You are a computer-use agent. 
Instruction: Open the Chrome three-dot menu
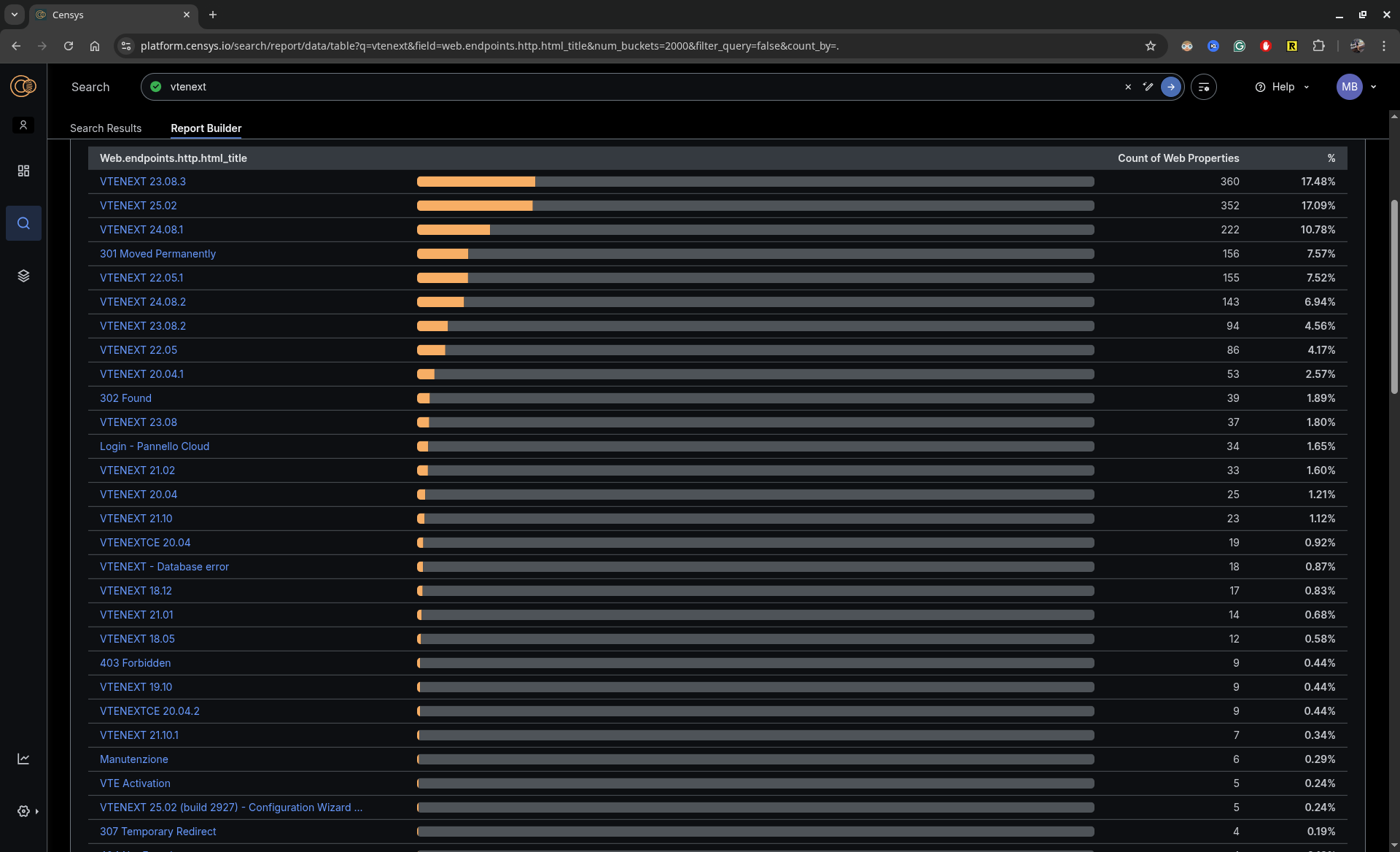(x=1384, y=46)
